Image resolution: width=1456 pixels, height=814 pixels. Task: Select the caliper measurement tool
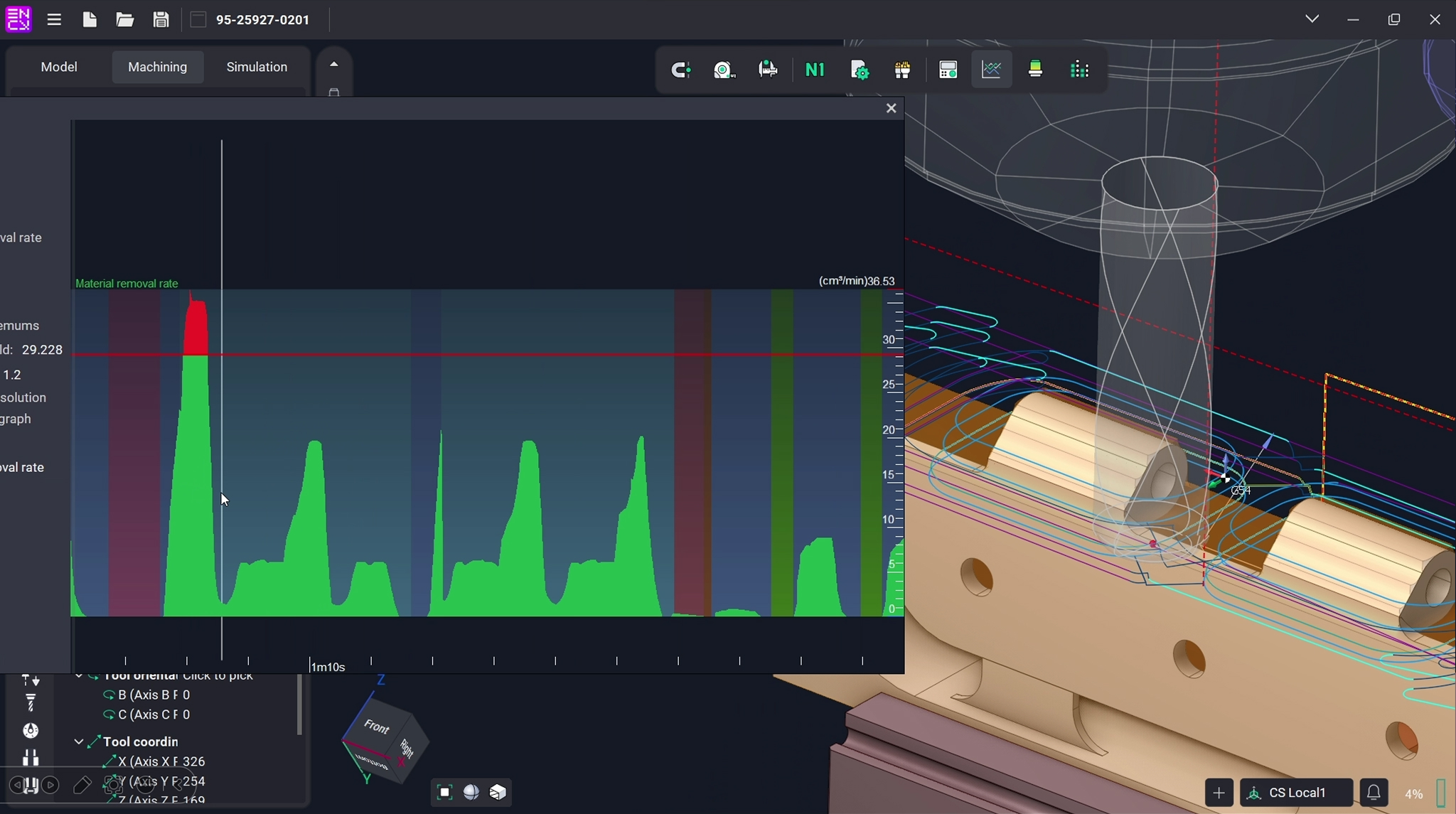(x=768, y=70)
